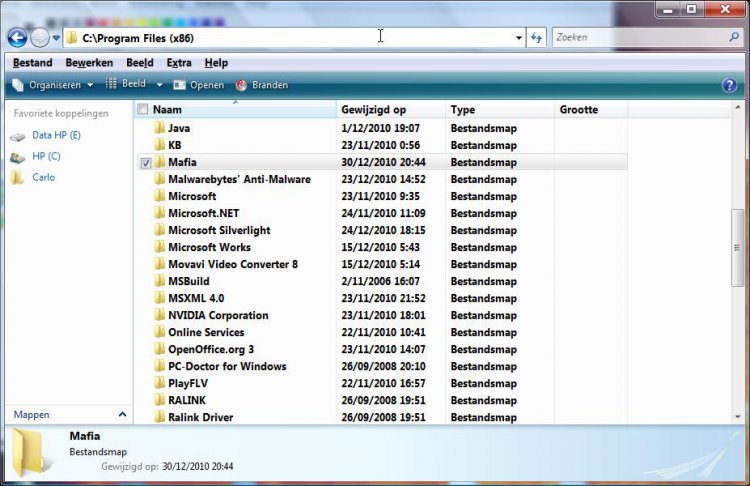Screen dimensions: 750x486
Task: Click the magnifier search icon
Action: 734,37
